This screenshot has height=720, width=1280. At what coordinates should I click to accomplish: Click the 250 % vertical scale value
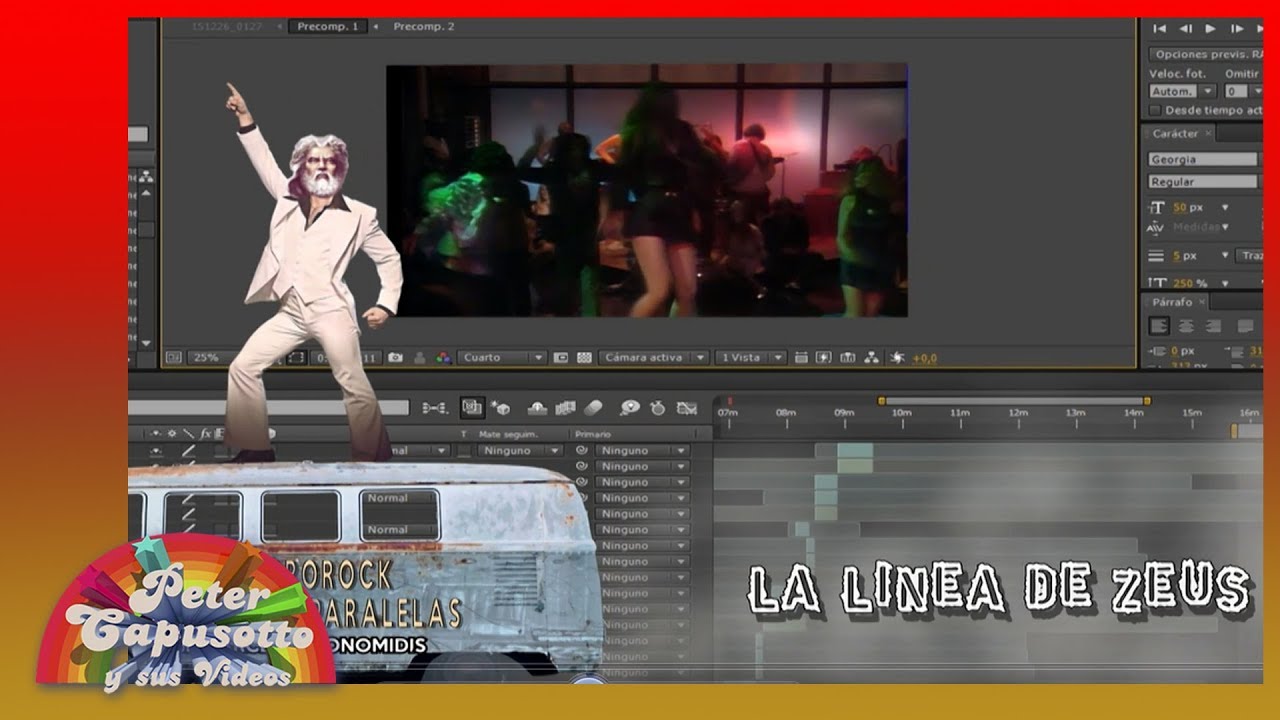click(x=1190, y=283)
